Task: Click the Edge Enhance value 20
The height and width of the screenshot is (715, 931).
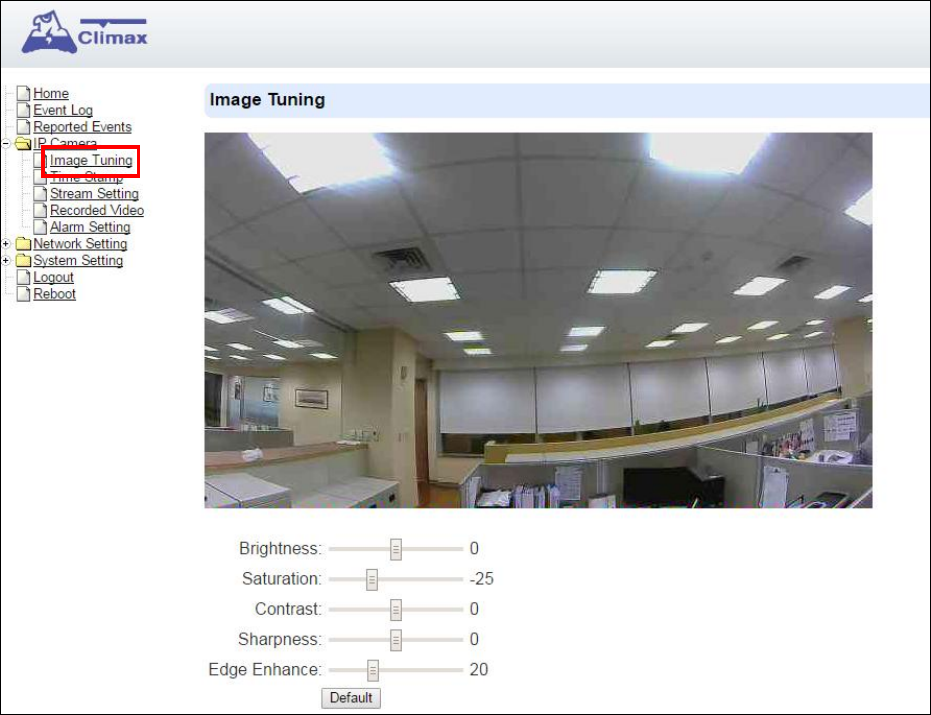Action: pos(479,670)
